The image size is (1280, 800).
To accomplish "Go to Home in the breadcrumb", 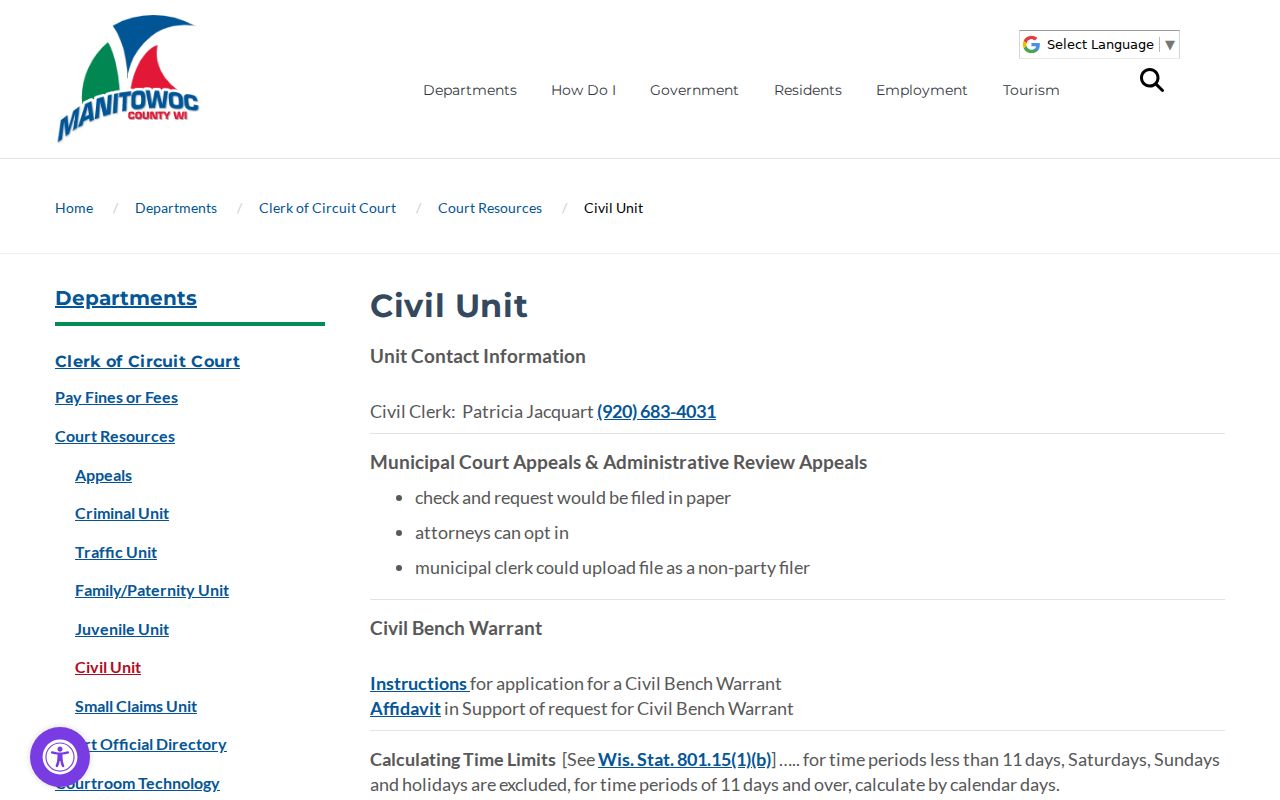I will click(x=74, y=208).
